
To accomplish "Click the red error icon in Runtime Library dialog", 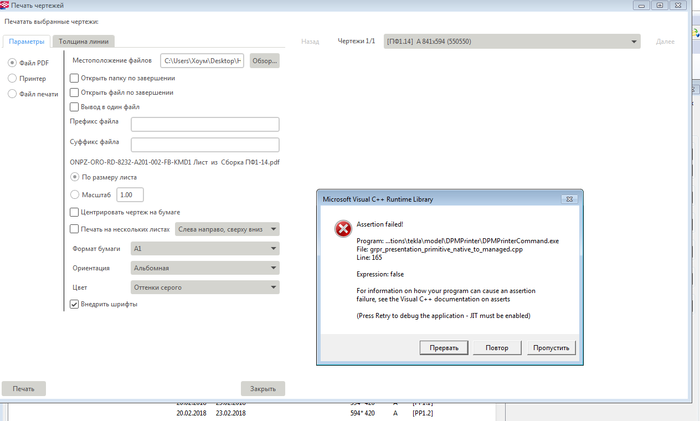I will tap(343, 229).
